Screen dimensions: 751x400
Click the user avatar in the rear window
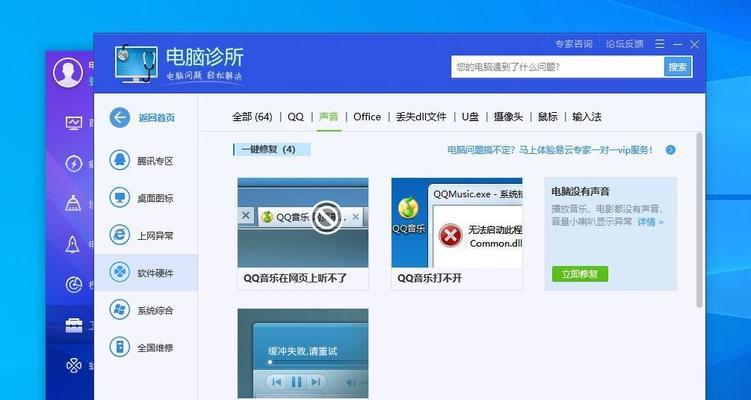(68, 72)
